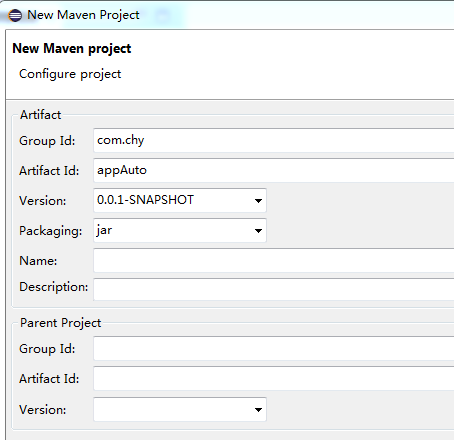
Task: Click the Packaging: label text
Action: click(51, 231)
